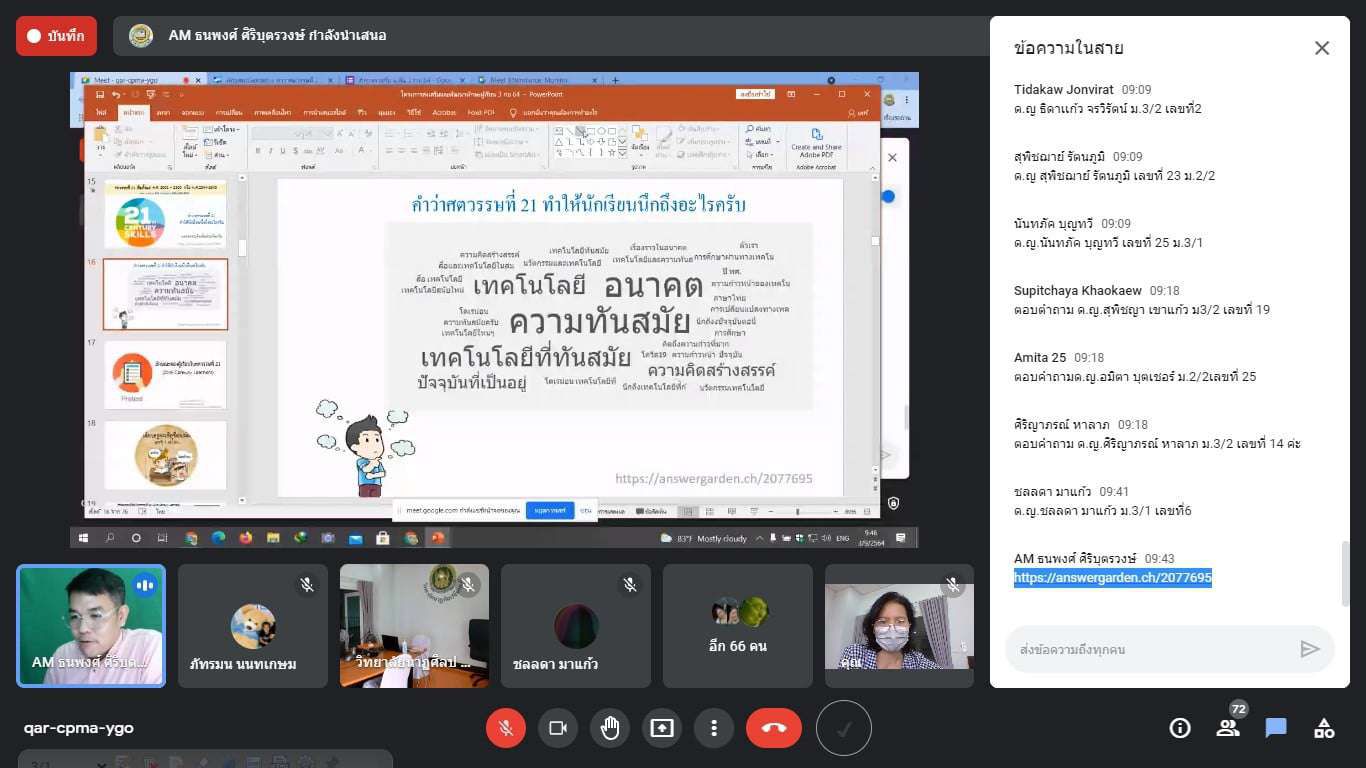Select the 66 more people tile

[738, 626]
